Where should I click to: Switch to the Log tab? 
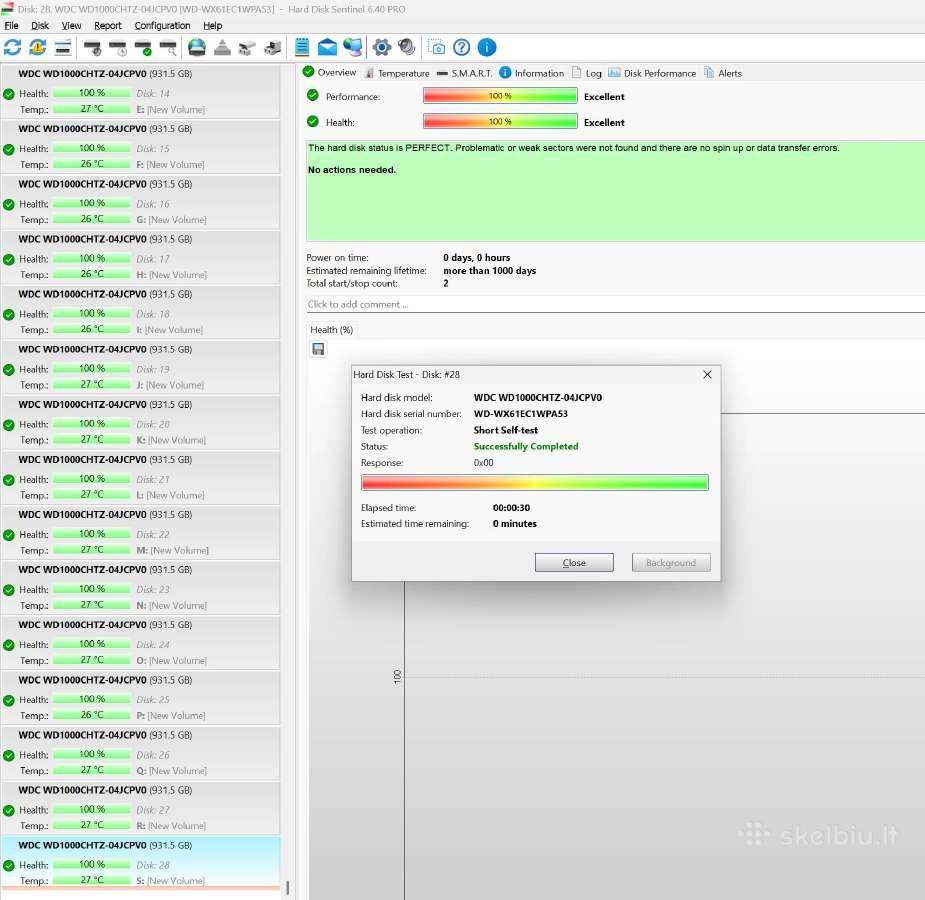[586, 73]
